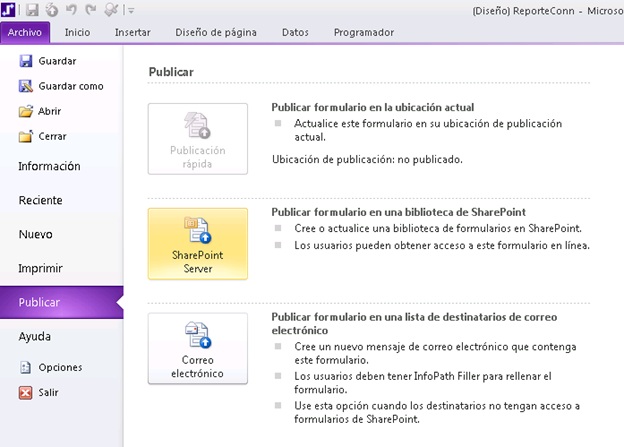Click the Undo arrow in title bar
This screenshot has width=624, height=447.
click(71, 10)
